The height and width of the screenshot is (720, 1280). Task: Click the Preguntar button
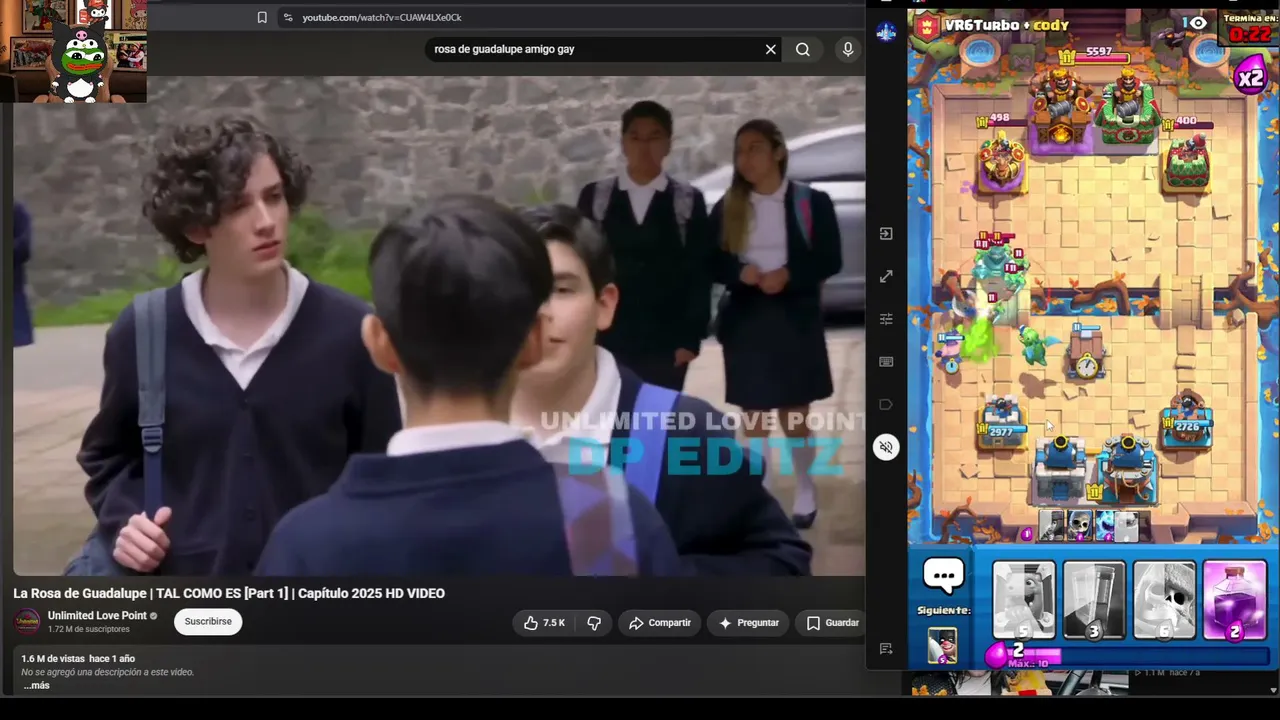pos(749,623)
